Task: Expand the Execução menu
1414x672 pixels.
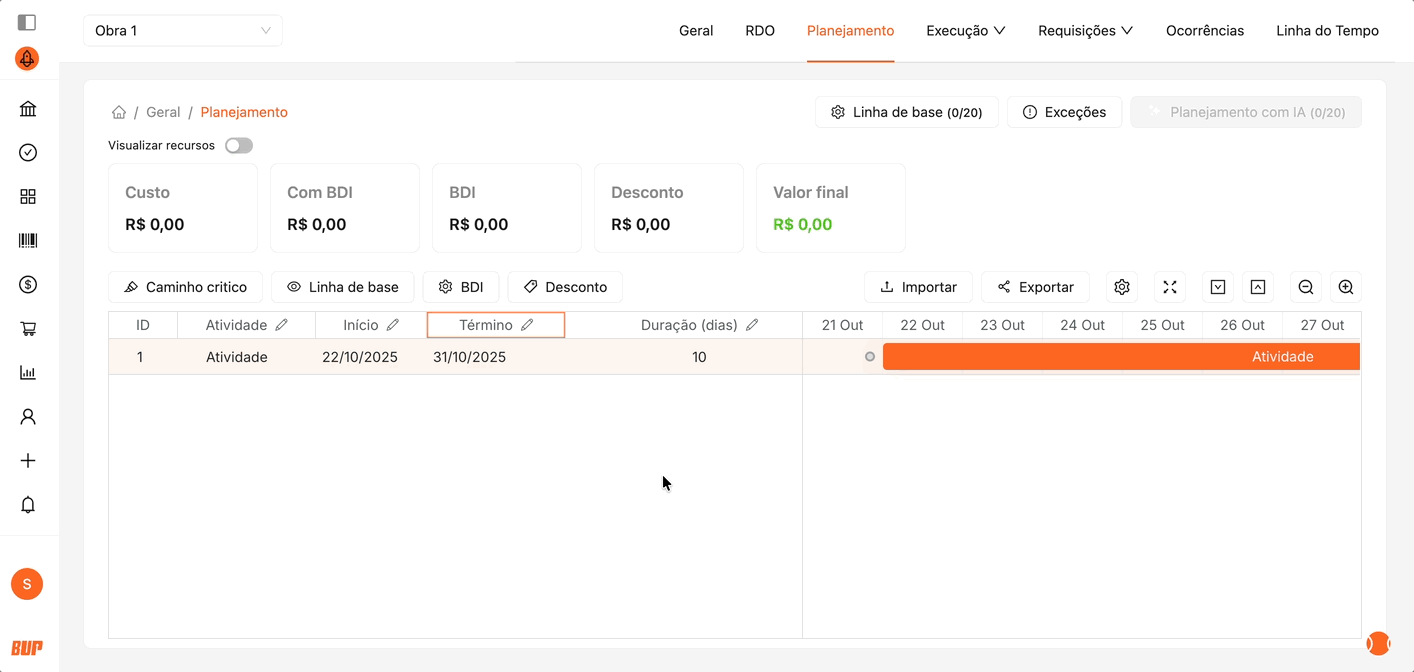Action: (x=965, y=31)
